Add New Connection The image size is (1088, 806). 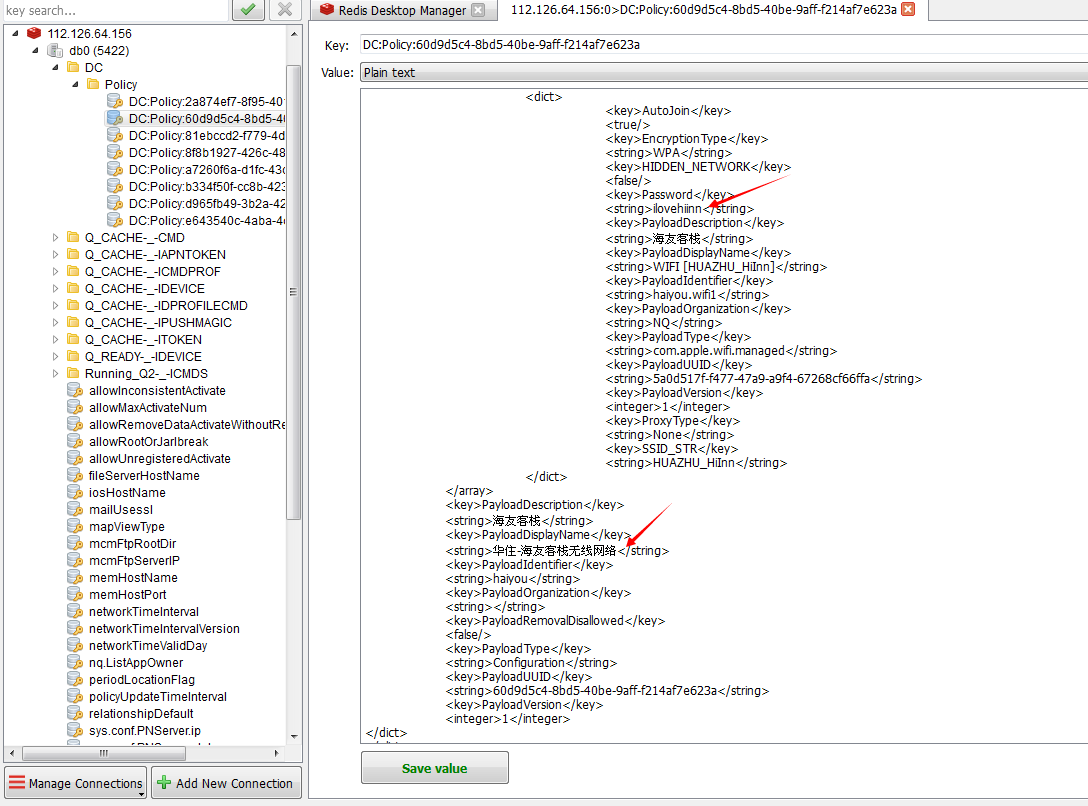(x=226, y=783)
